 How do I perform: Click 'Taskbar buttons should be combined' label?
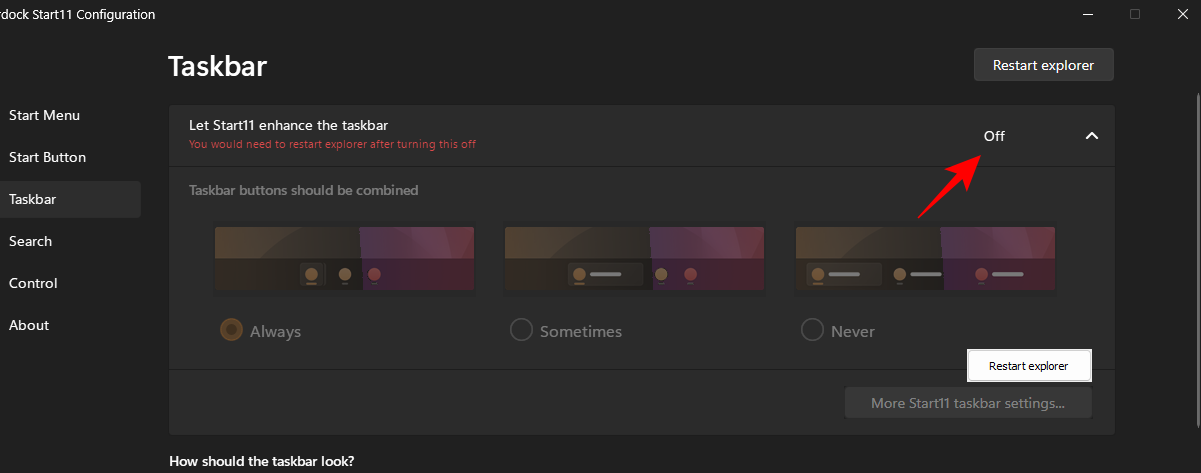(x=303, y=190)
